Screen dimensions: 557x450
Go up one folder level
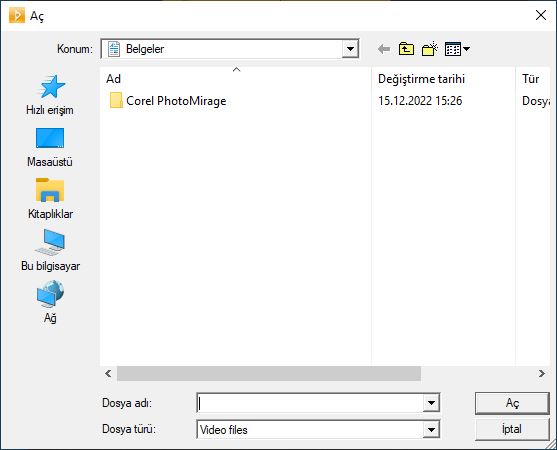click(406, 49)
